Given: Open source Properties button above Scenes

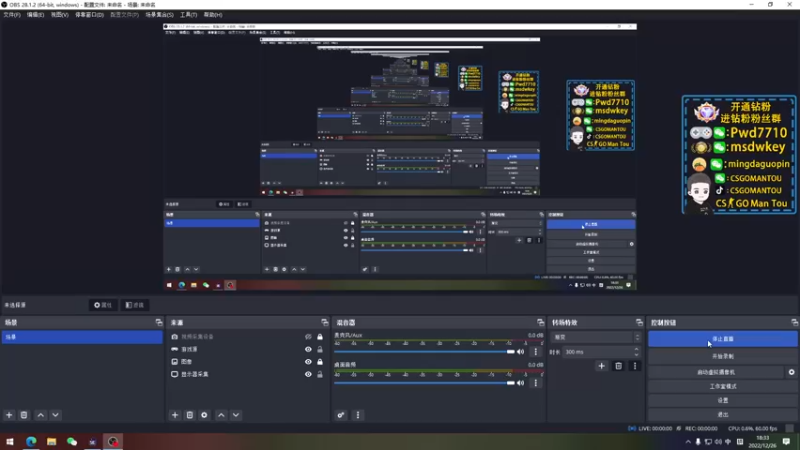Looking at the screenshot, I should (103, 305).
